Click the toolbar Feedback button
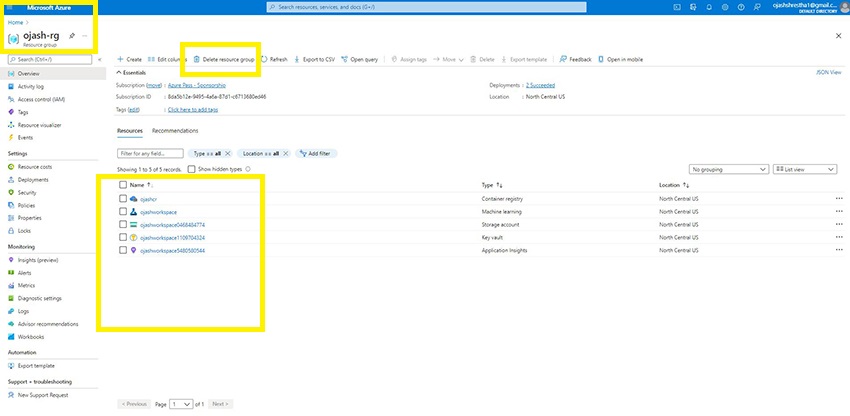The height and width of the screenshot is (416, 850). point(575,59)
